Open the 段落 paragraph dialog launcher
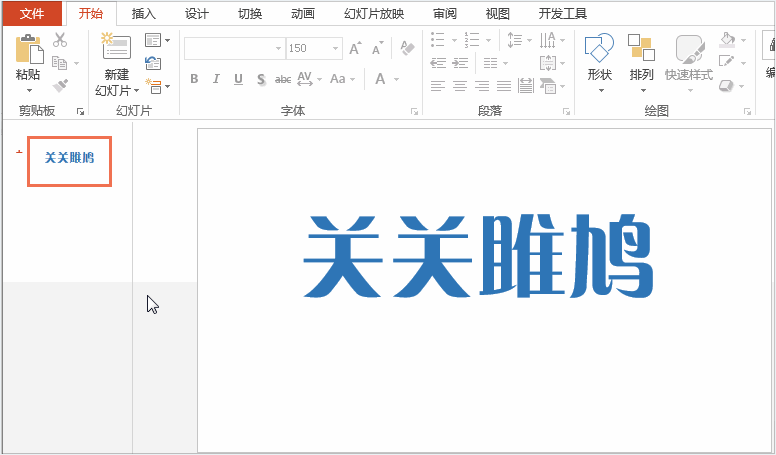This screenshot has height=455, width=776. [x=566, y=112]
